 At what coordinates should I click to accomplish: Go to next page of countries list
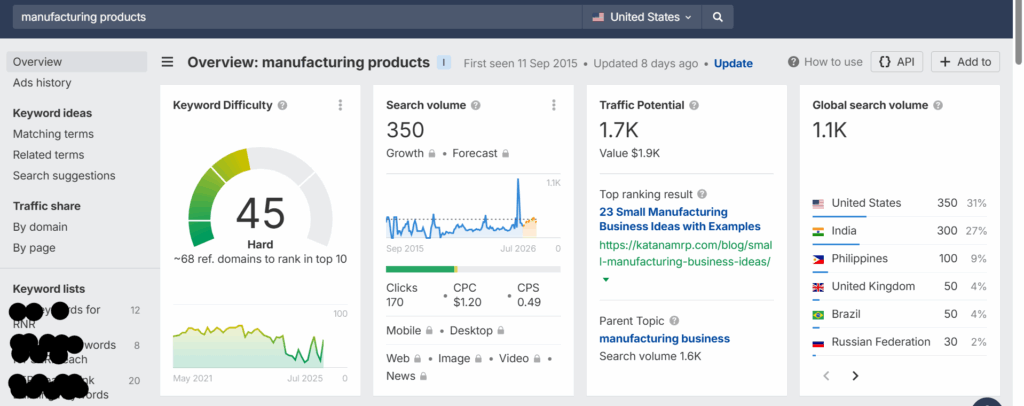coord(855,376)
